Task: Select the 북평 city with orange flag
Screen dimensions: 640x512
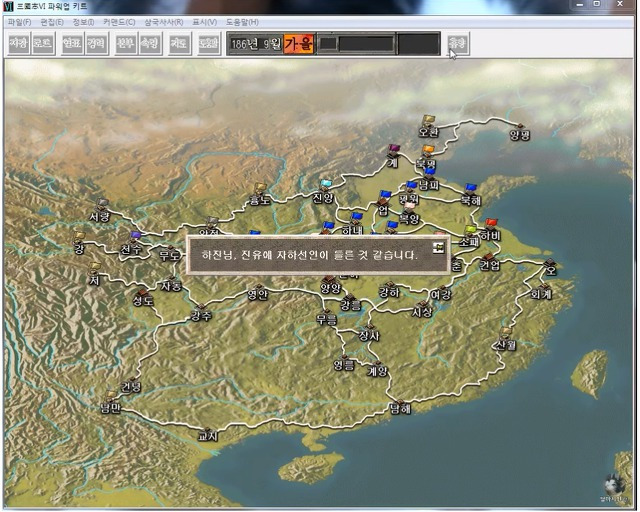Action: [427, 157]
